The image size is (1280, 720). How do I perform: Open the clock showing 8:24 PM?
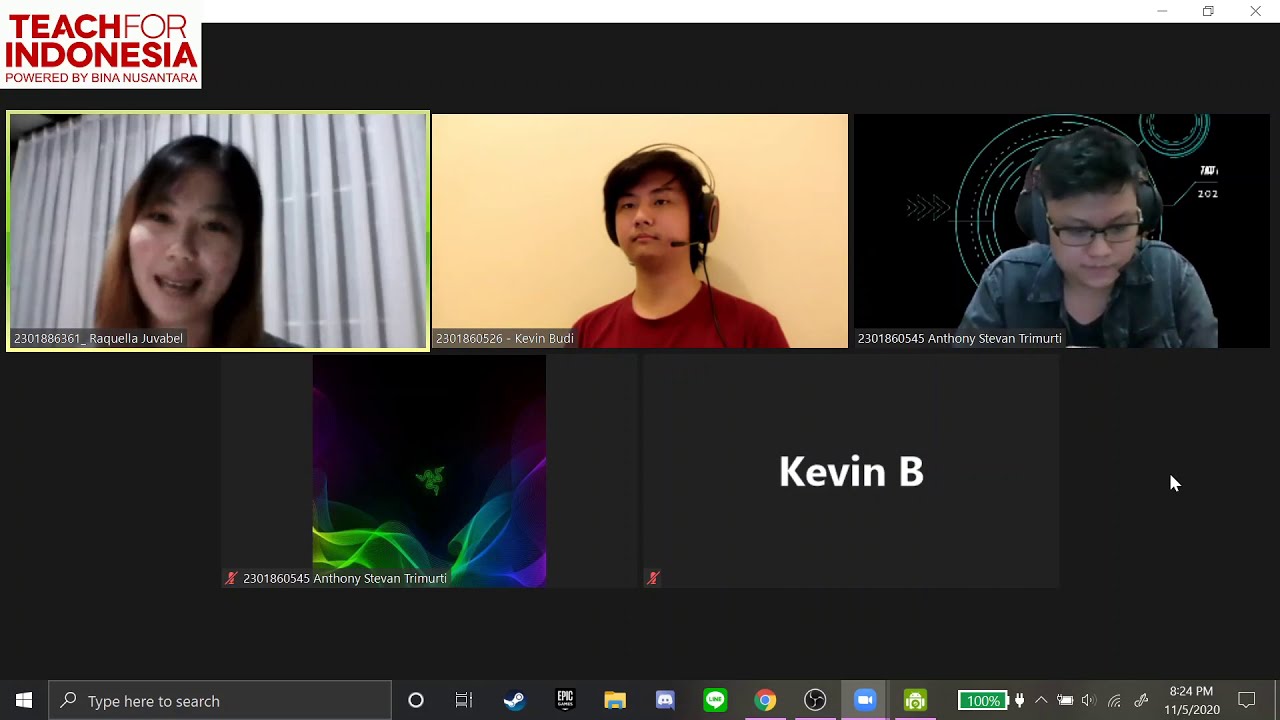1191,701
